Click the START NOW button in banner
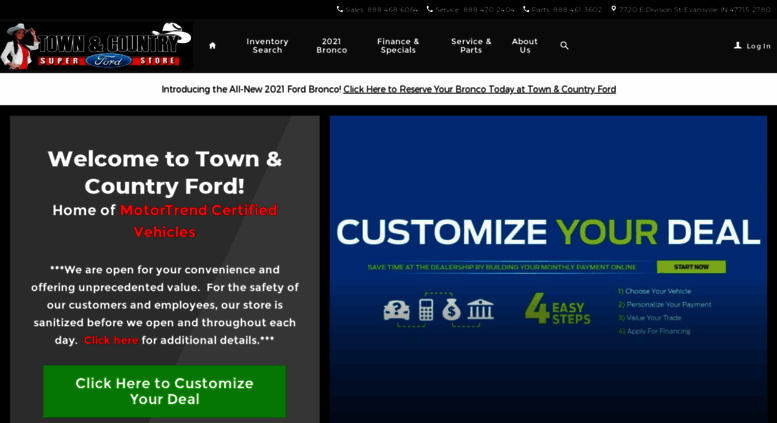777x423 pixels. (x=691, y=267)
